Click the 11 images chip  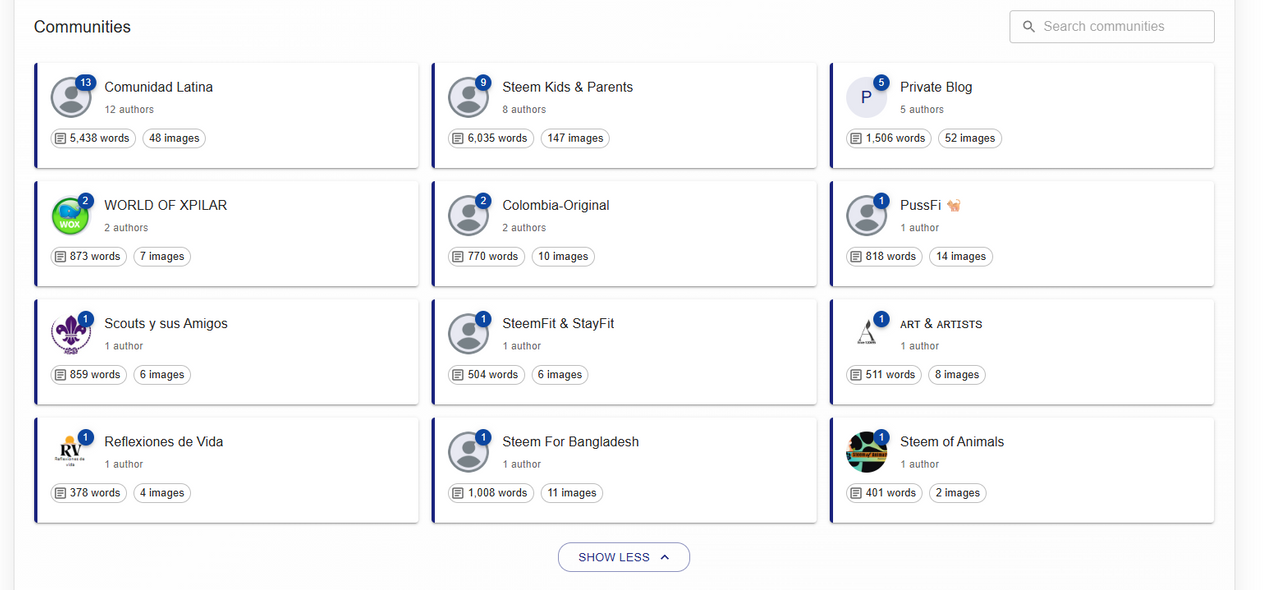pos(572,493)
